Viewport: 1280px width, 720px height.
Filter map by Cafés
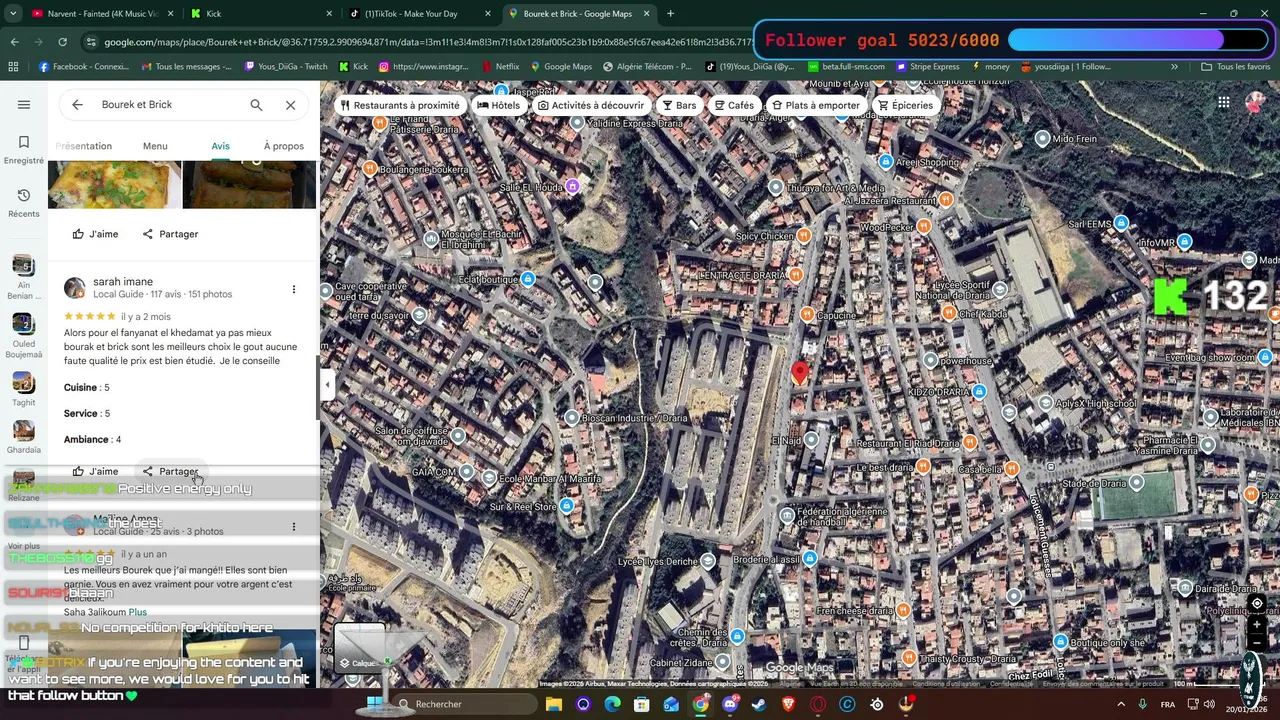pos(733,105)
